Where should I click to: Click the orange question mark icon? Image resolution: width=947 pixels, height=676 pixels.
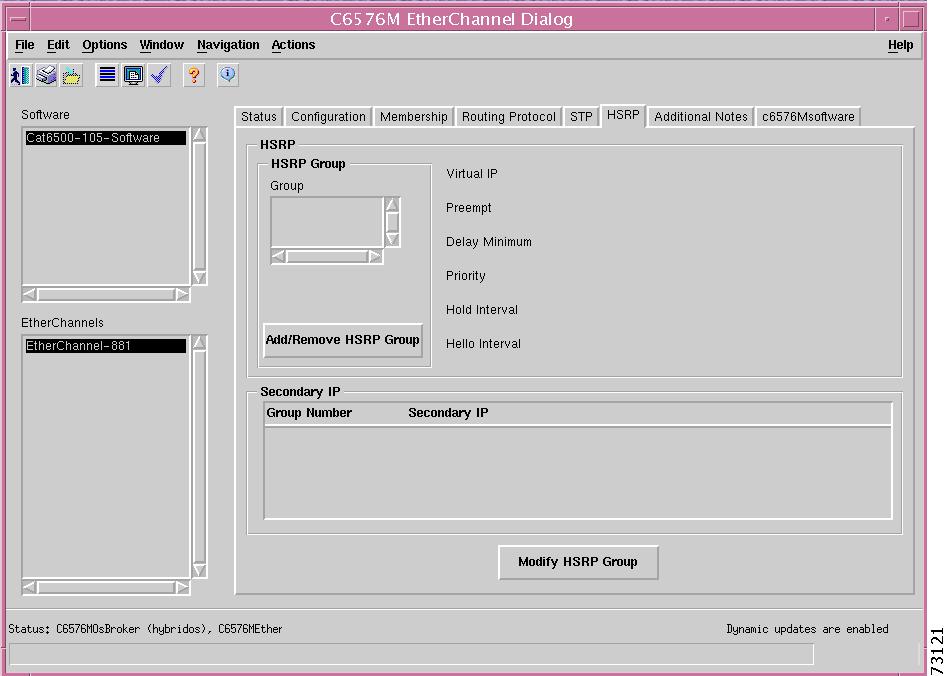point(193,76)
